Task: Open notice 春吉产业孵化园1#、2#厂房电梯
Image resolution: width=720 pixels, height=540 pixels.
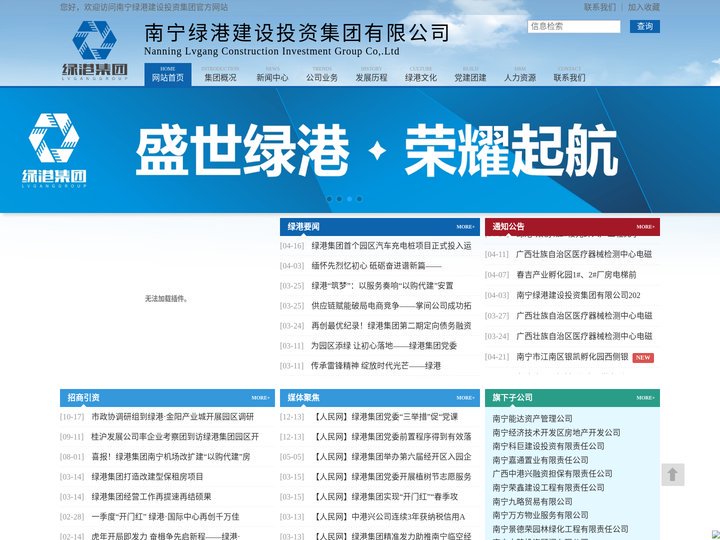Action: 576,275
